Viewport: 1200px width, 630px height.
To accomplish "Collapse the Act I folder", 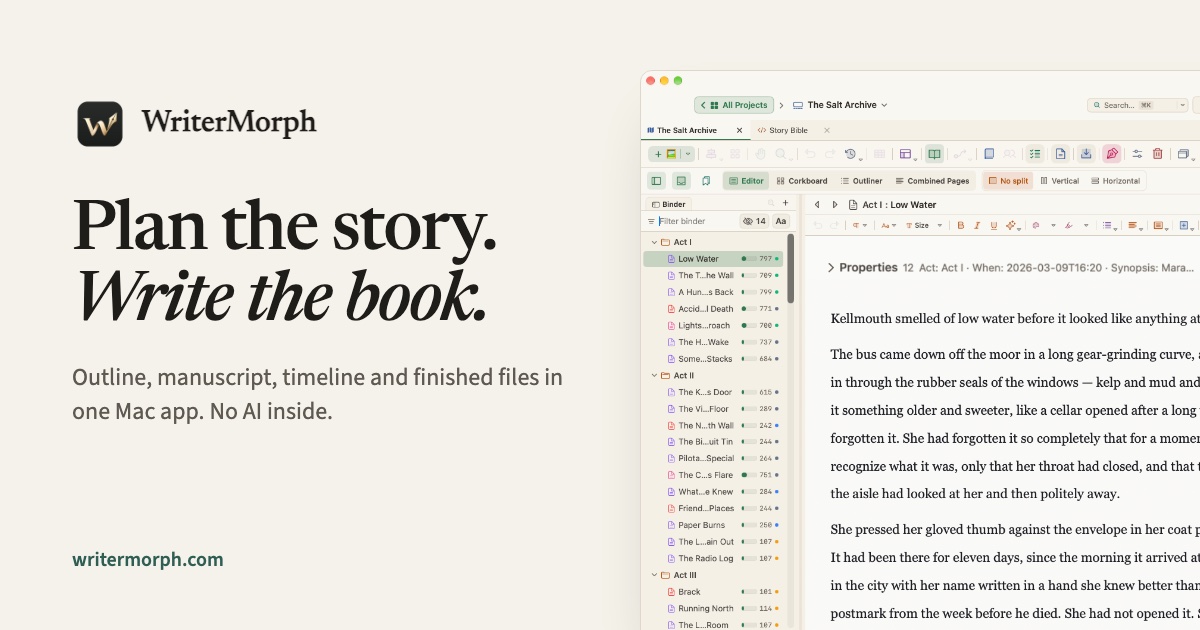I will [x=654, y=242].
